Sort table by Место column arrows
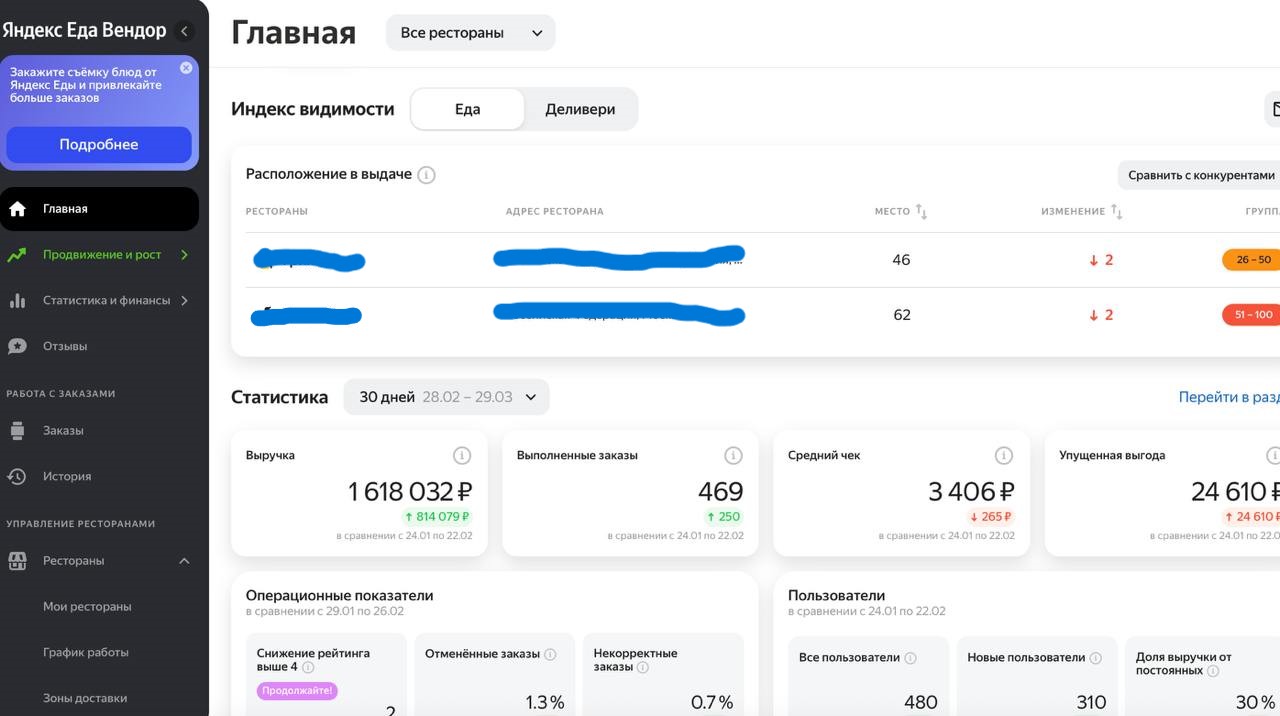The height and width of the screenshot is (716, 1280). tap(921, 212)
